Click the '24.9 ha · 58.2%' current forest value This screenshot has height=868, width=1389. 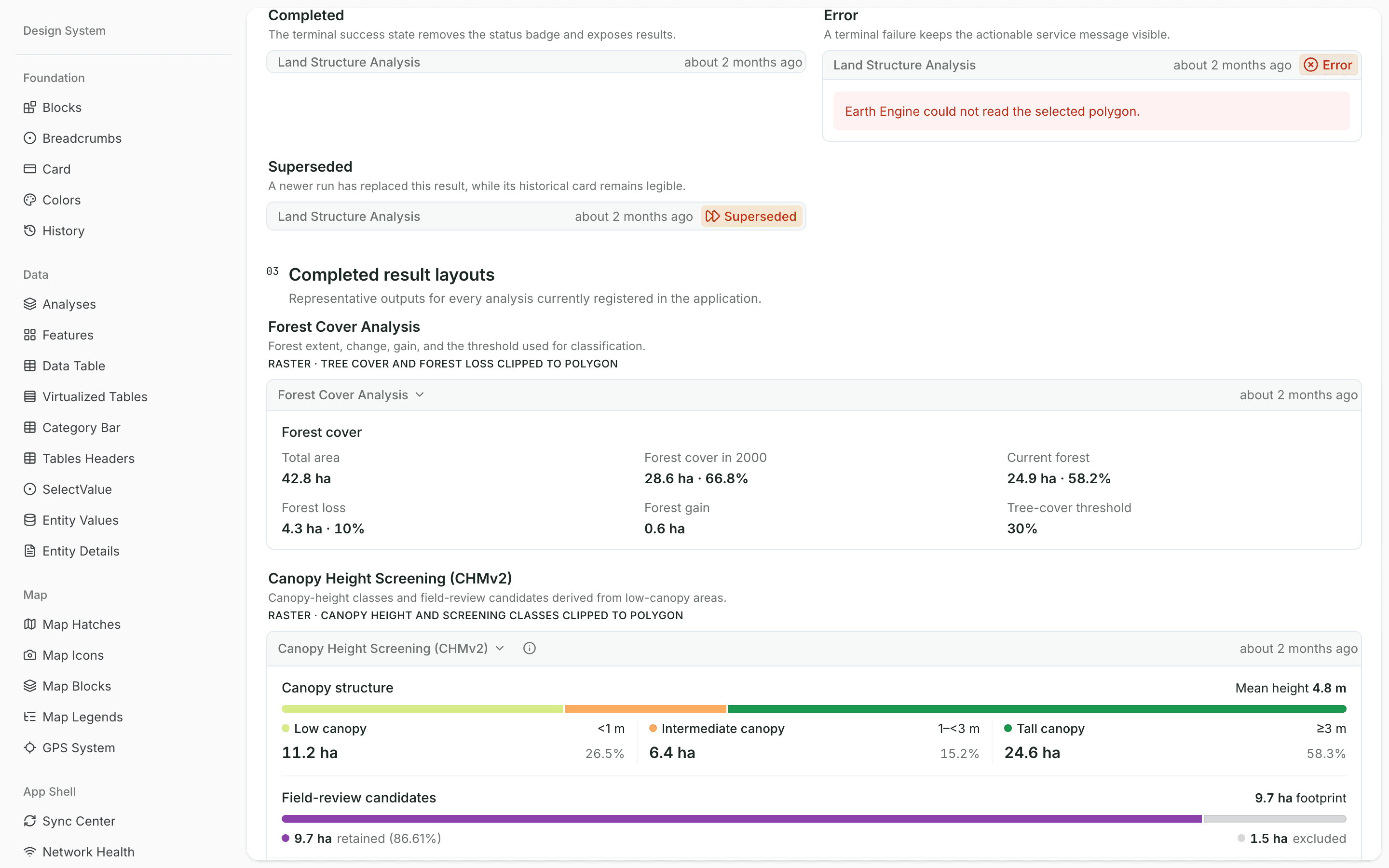click(1059, 479)
